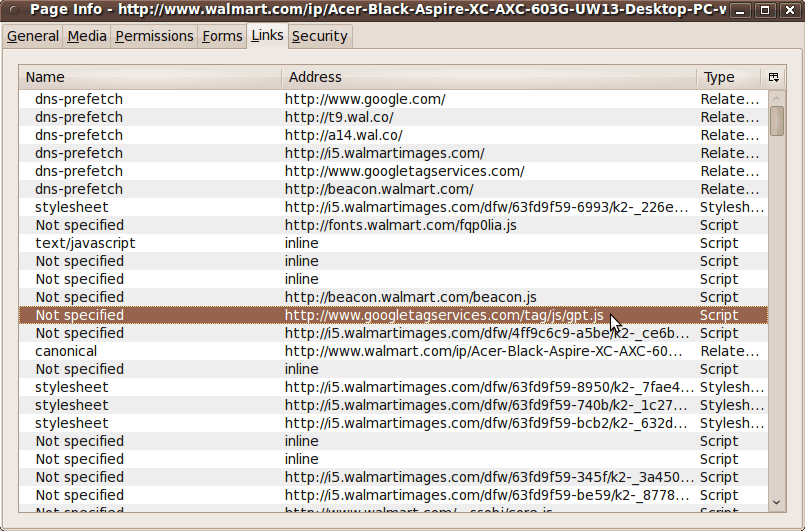
Task: Maximize the Page Info window
Action: tap(765, 10)
